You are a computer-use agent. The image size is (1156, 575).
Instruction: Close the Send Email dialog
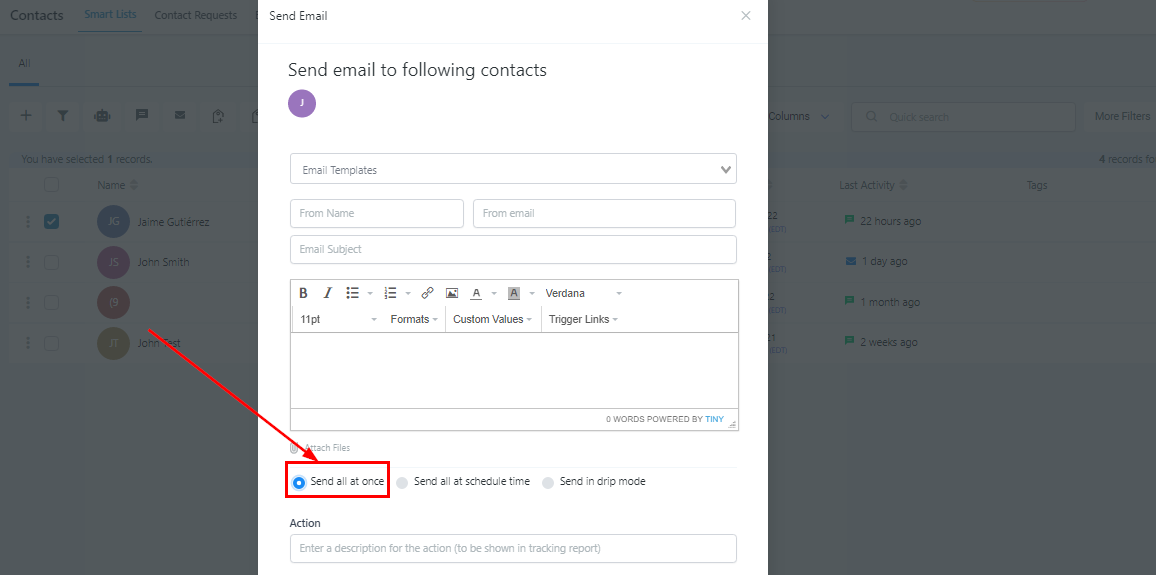[x=745, y=16]
